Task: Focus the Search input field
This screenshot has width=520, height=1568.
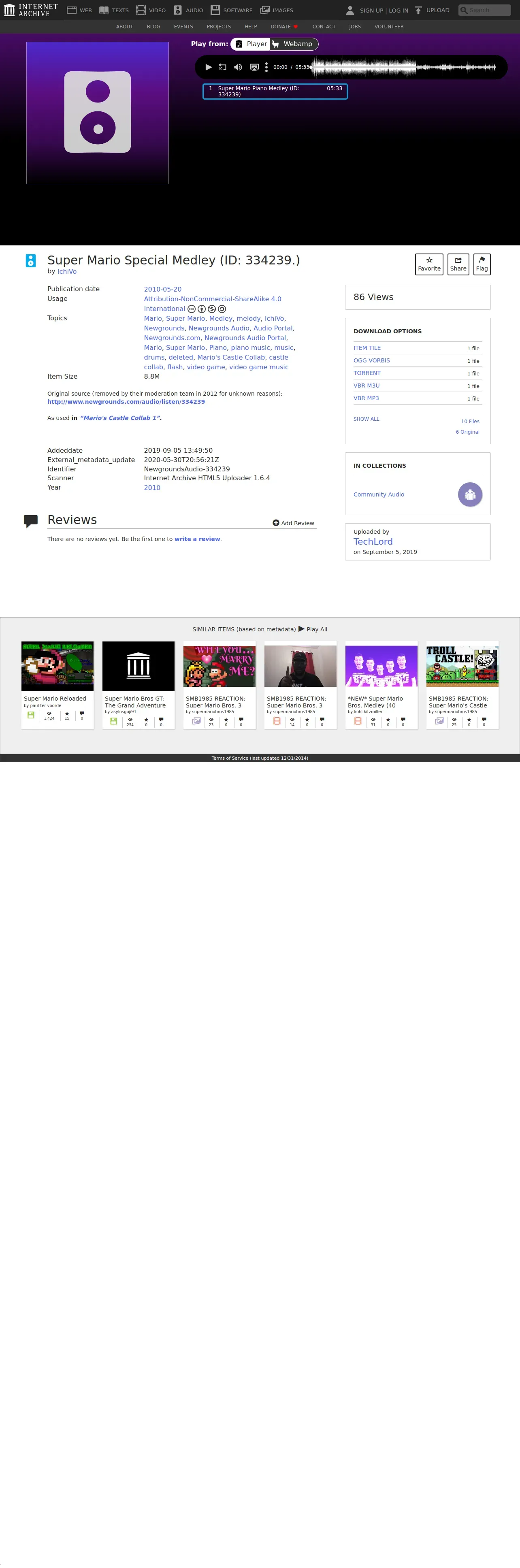Action: (485, 11)
